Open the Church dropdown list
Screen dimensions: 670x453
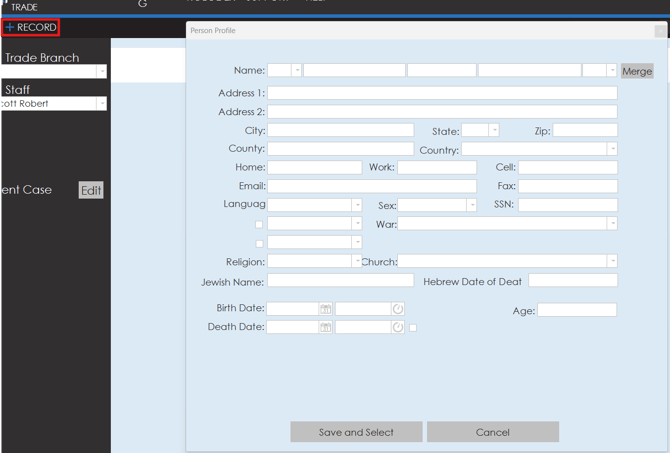(612, 262)
